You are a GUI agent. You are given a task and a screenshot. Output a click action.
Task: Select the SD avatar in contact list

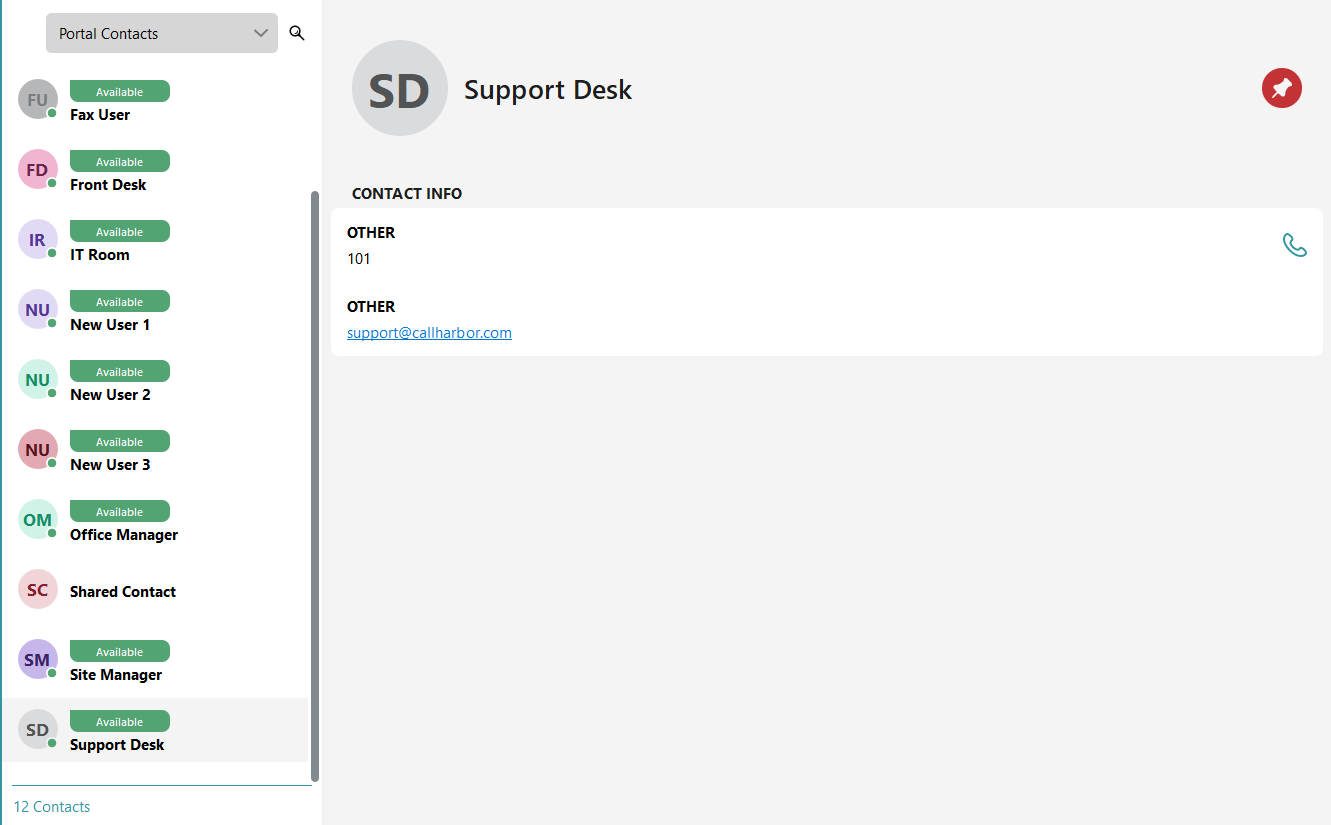(x=38, y=729)
